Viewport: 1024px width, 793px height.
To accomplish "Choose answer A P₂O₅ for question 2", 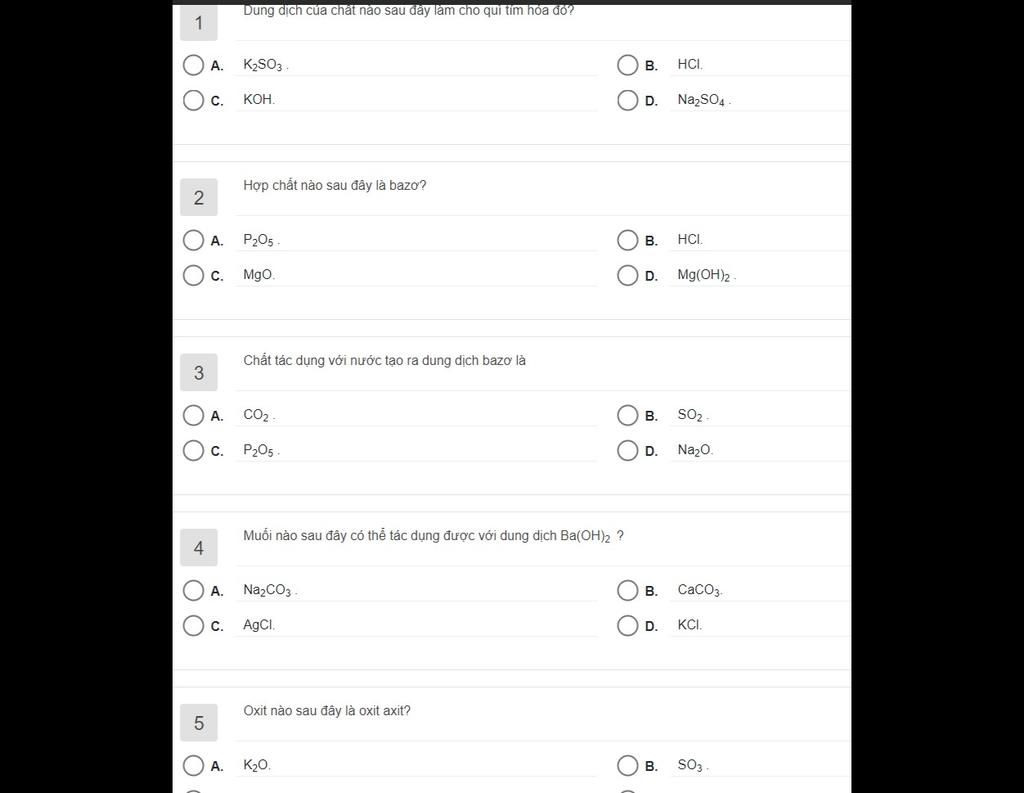I will point(193,240).
